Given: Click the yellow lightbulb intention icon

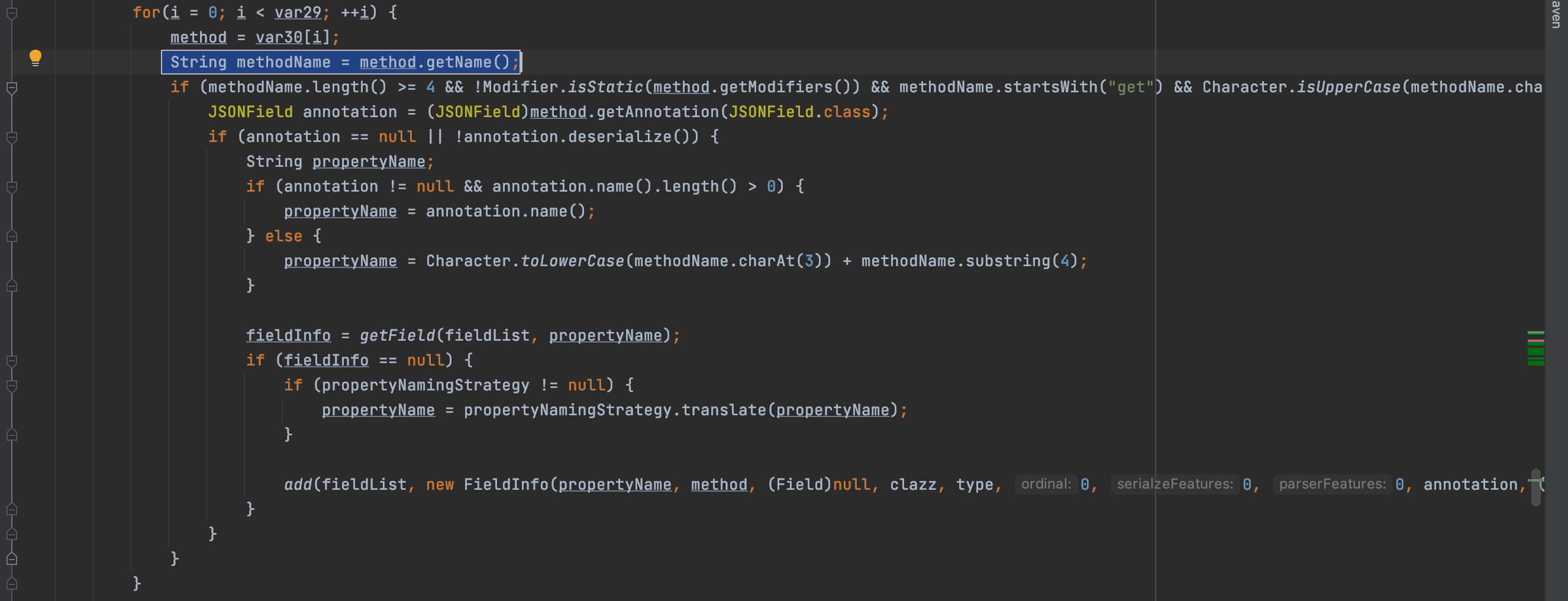Looking at the screenshot, I should coord(36,58).
